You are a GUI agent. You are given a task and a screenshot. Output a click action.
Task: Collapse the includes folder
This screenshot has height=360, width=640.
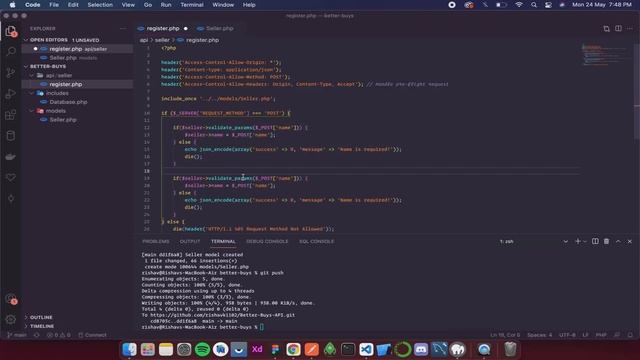[x=57, y=93]
